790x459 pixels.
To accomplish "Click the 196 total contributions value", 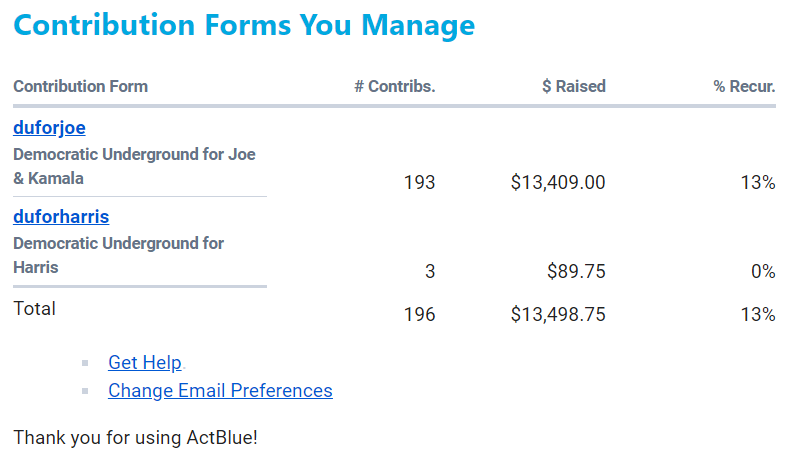I will coord(419,315).
